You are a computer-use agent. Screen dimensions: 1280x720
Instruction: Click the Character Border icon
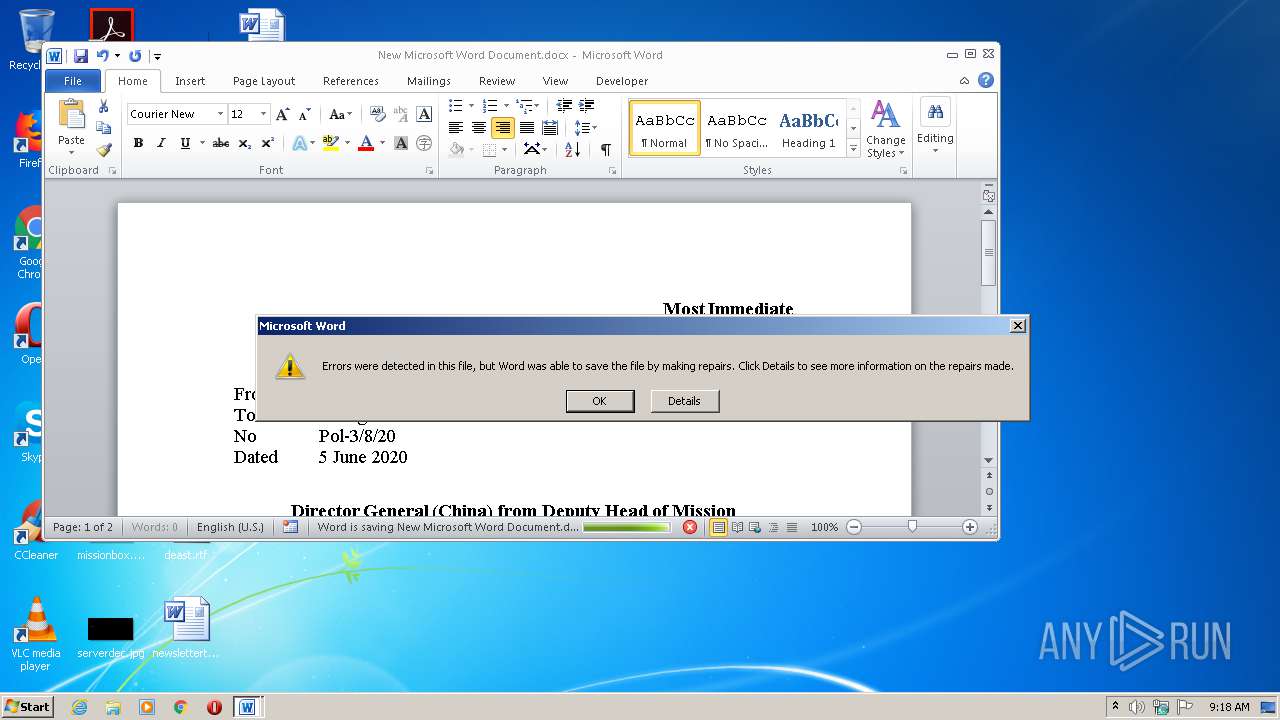pyautogui.click(x=424, y=114)
